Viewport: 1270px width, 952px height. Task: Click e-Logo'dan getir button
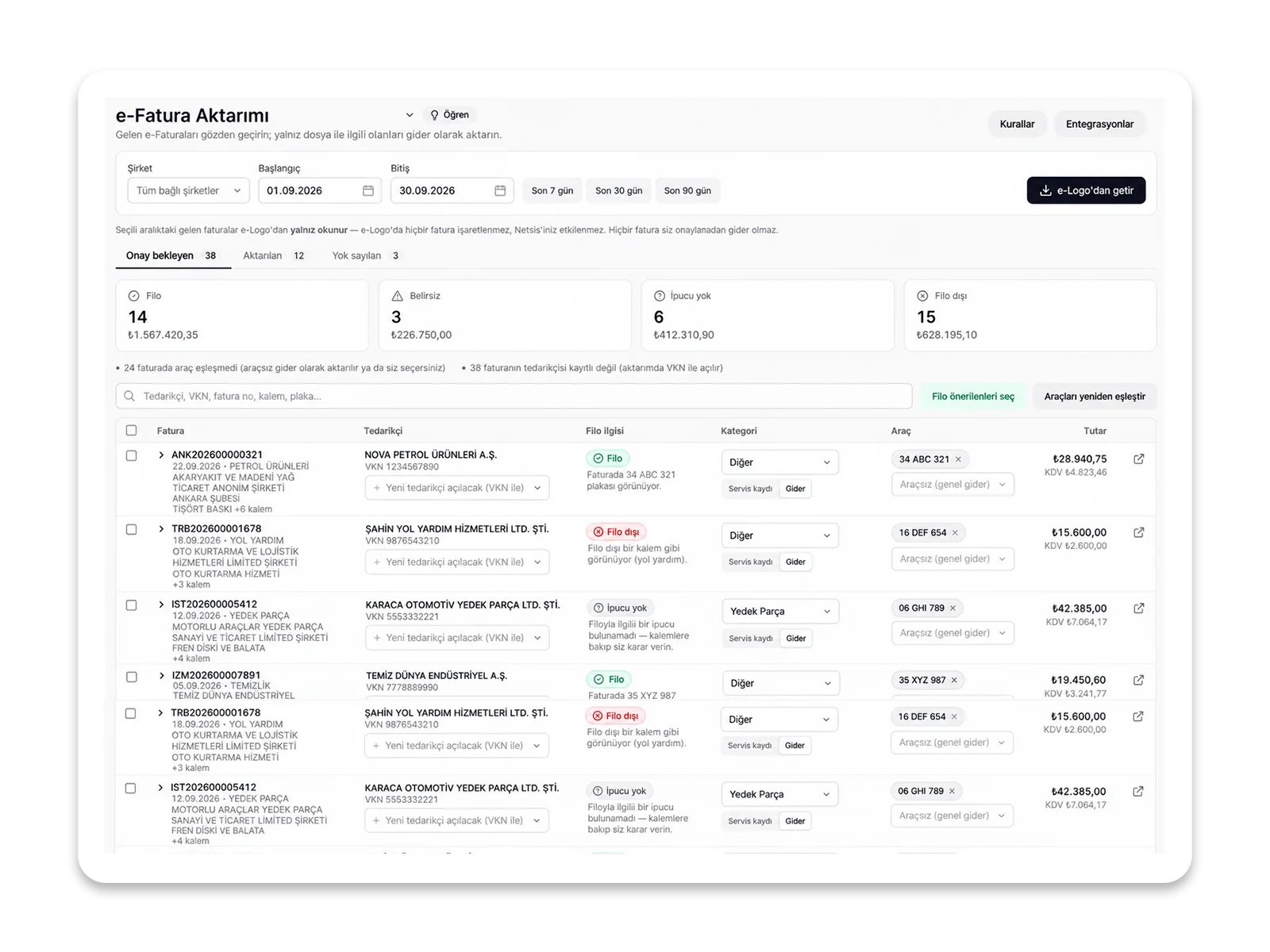[1086, 190]
